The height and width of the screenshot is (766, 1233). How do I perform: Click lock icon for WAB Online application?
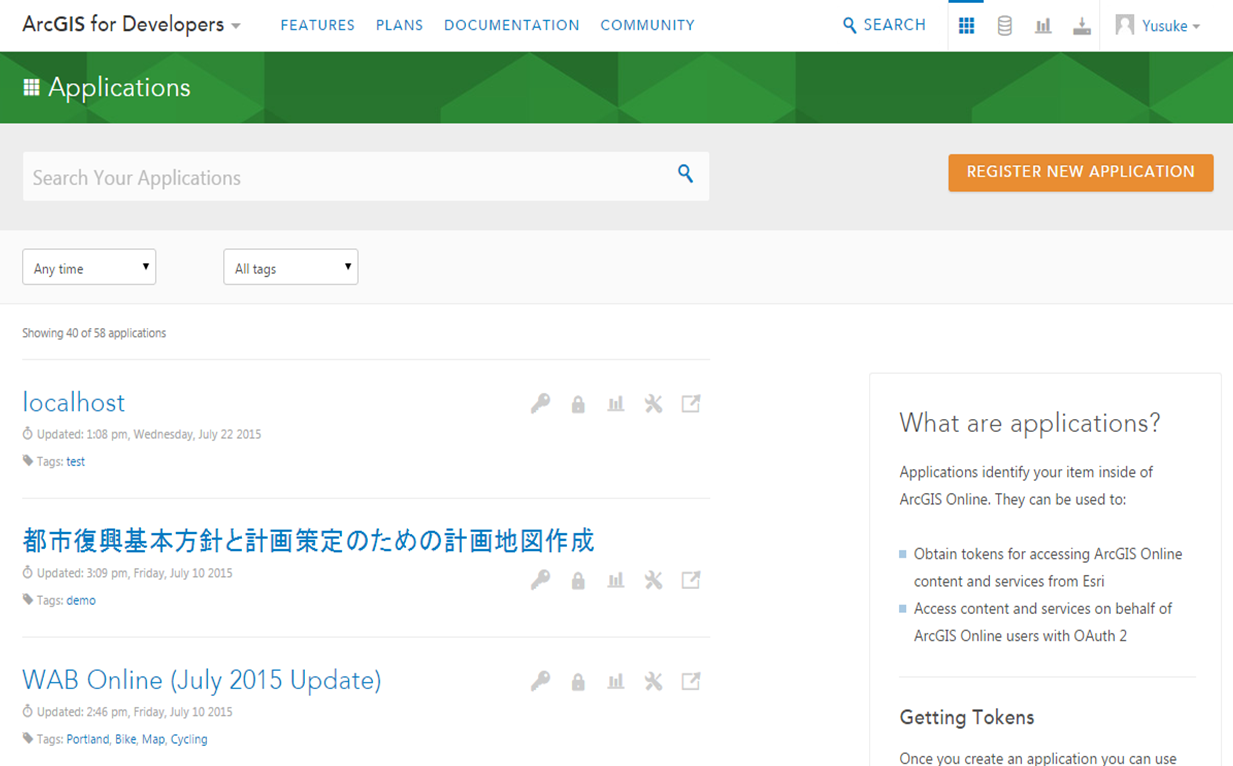578,682
